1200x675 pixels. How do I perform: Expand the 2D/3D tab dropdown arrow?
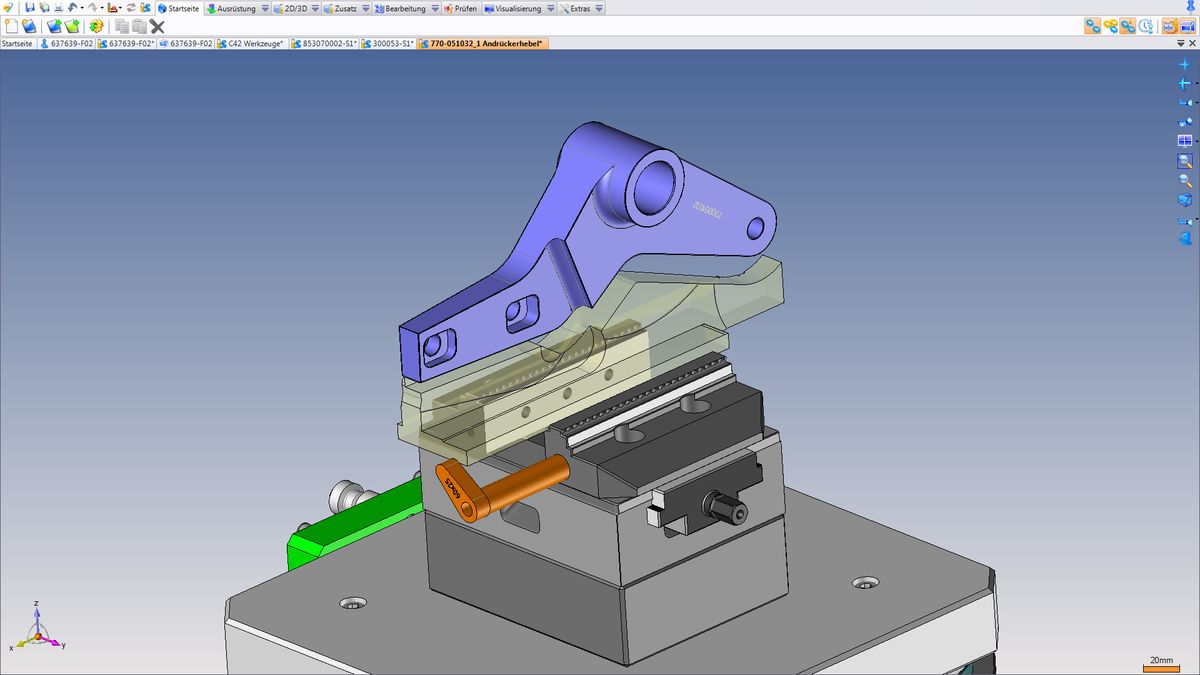pyautogui.click(x=315, y=9)
